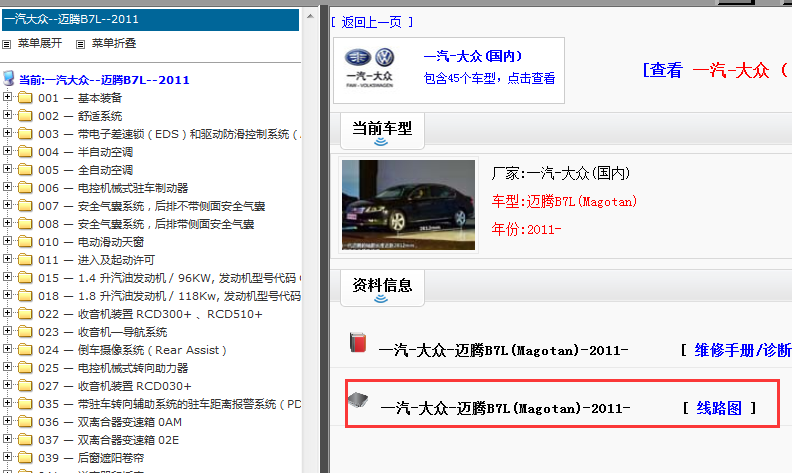This screenshot has width=792, height=473.
Task: Click folder icon for 002 舒适系统
Action: tap(25, 116)
